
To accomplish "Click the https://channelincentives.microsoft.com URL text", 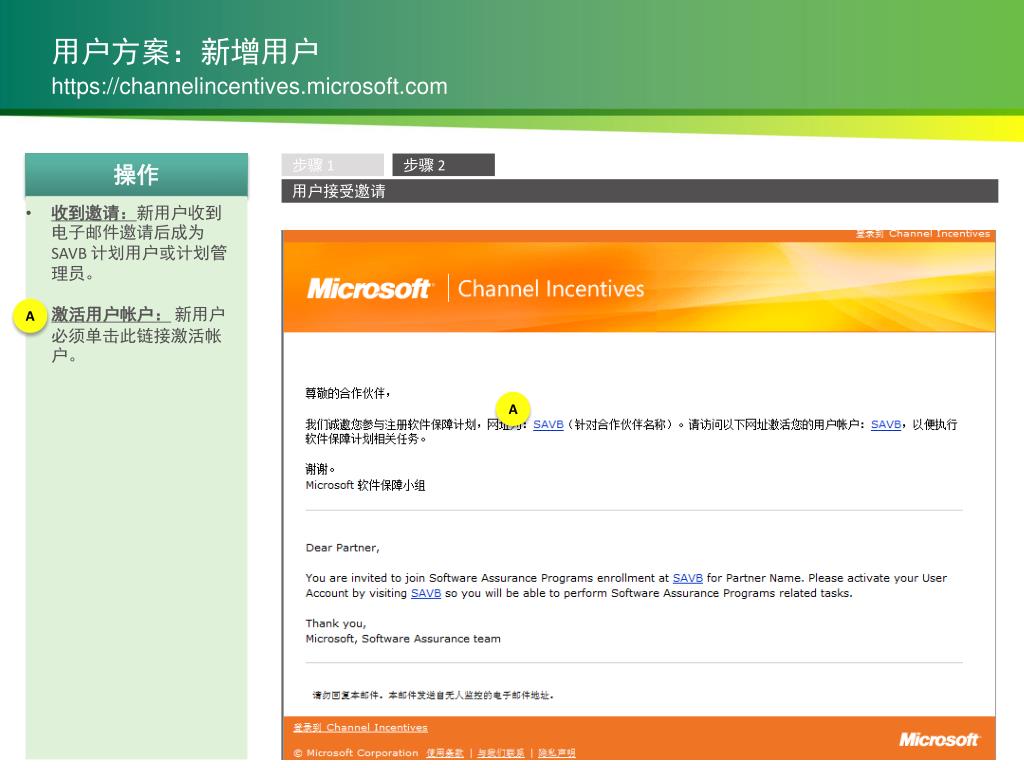I will click(x=249, y=86).
